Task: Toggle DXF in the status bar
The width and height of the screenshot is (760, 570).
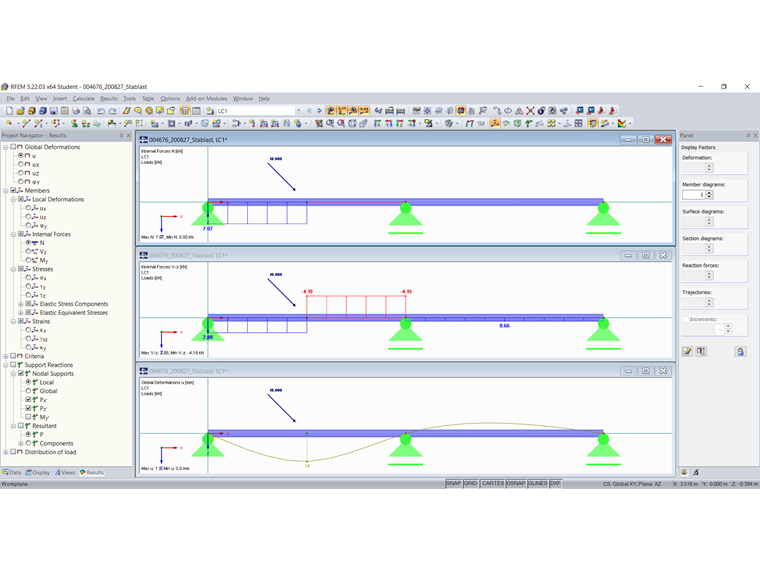Action: click(555, 484)
